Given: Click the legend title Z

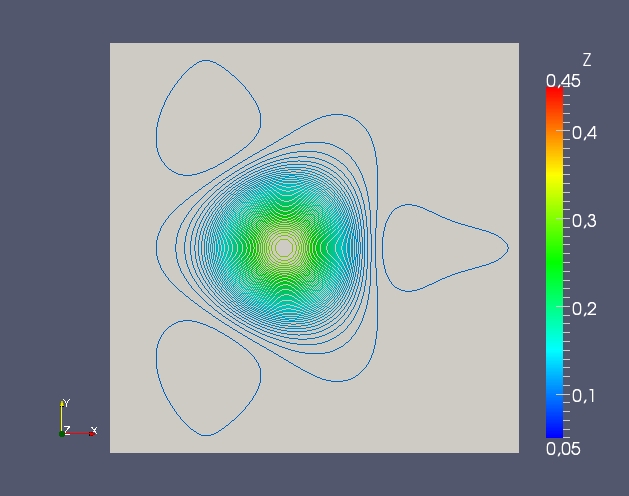Looking at the screenshot, I should click(587, 60).
